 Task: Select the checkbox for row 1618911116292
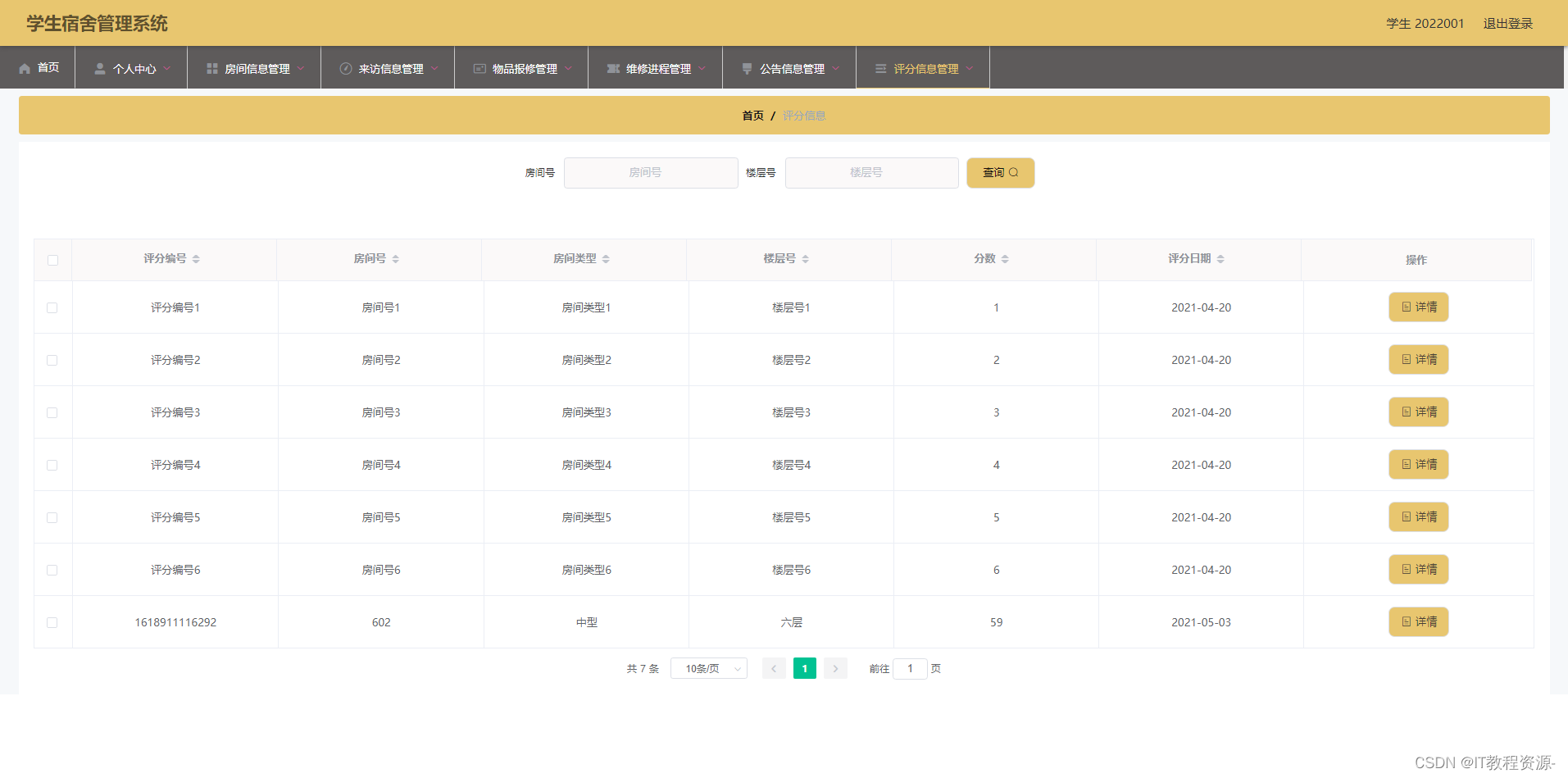pos(52,622)
